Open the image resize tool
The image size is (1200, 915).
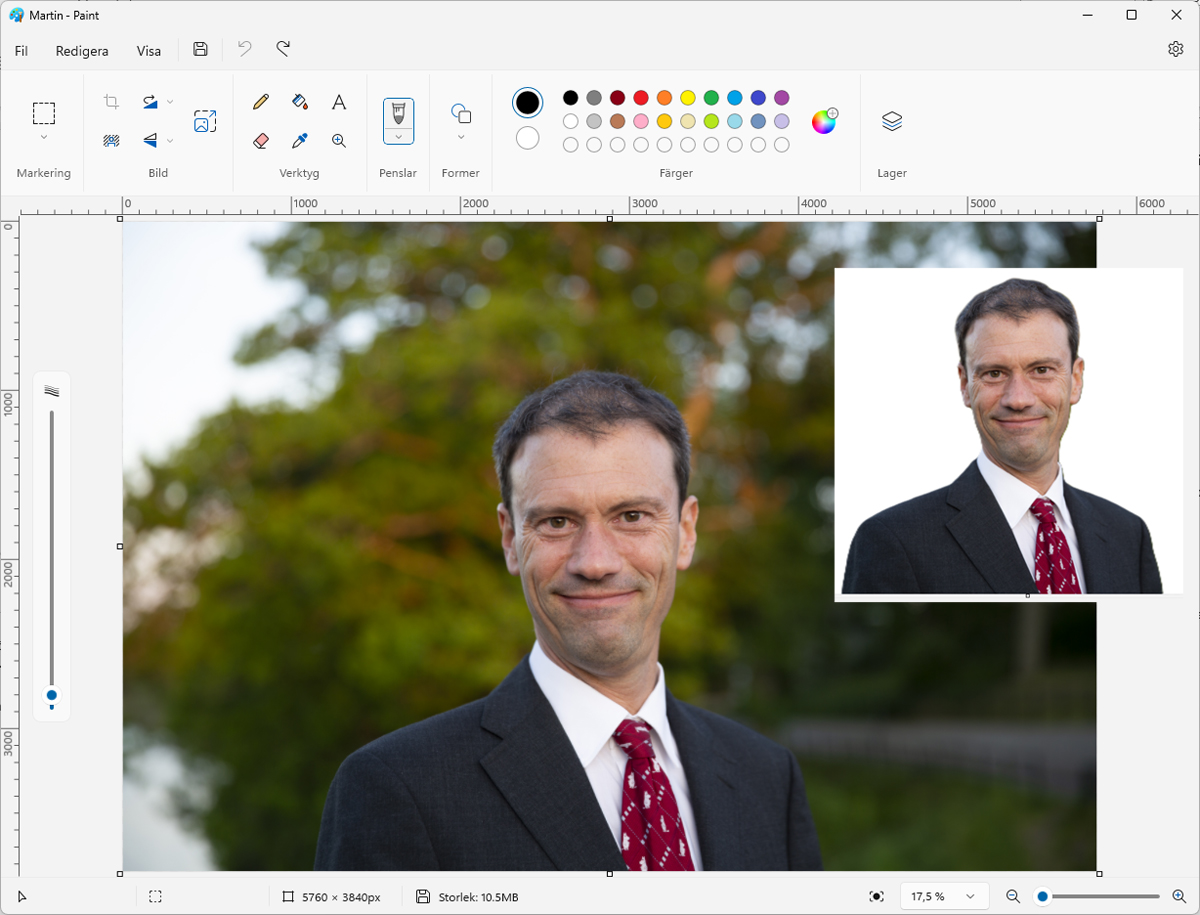(x=205, y=119)
